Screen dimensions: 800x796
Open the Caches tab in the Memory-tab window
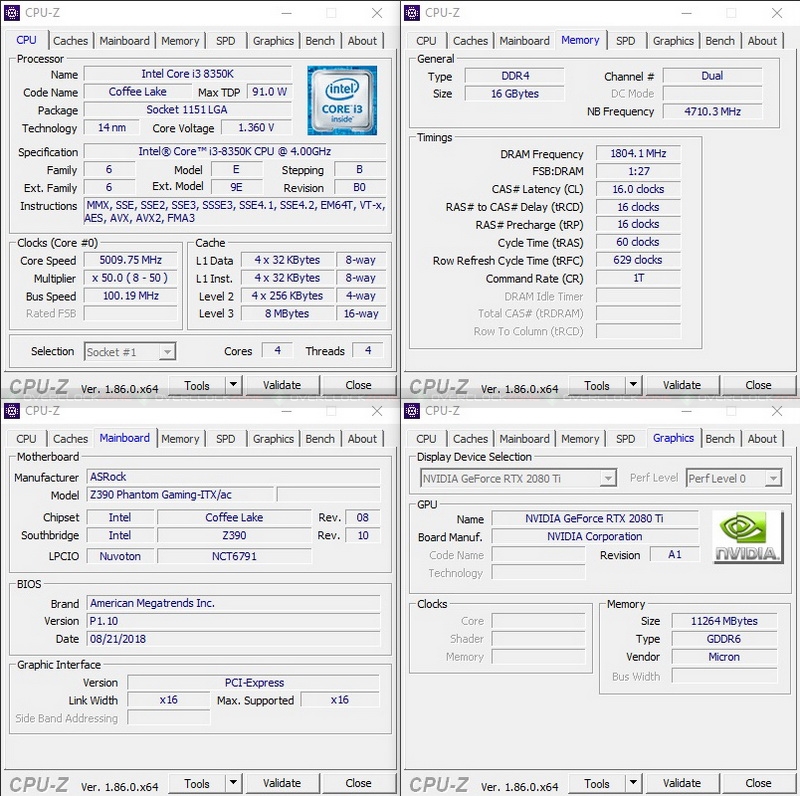click(x=470, y=41)
